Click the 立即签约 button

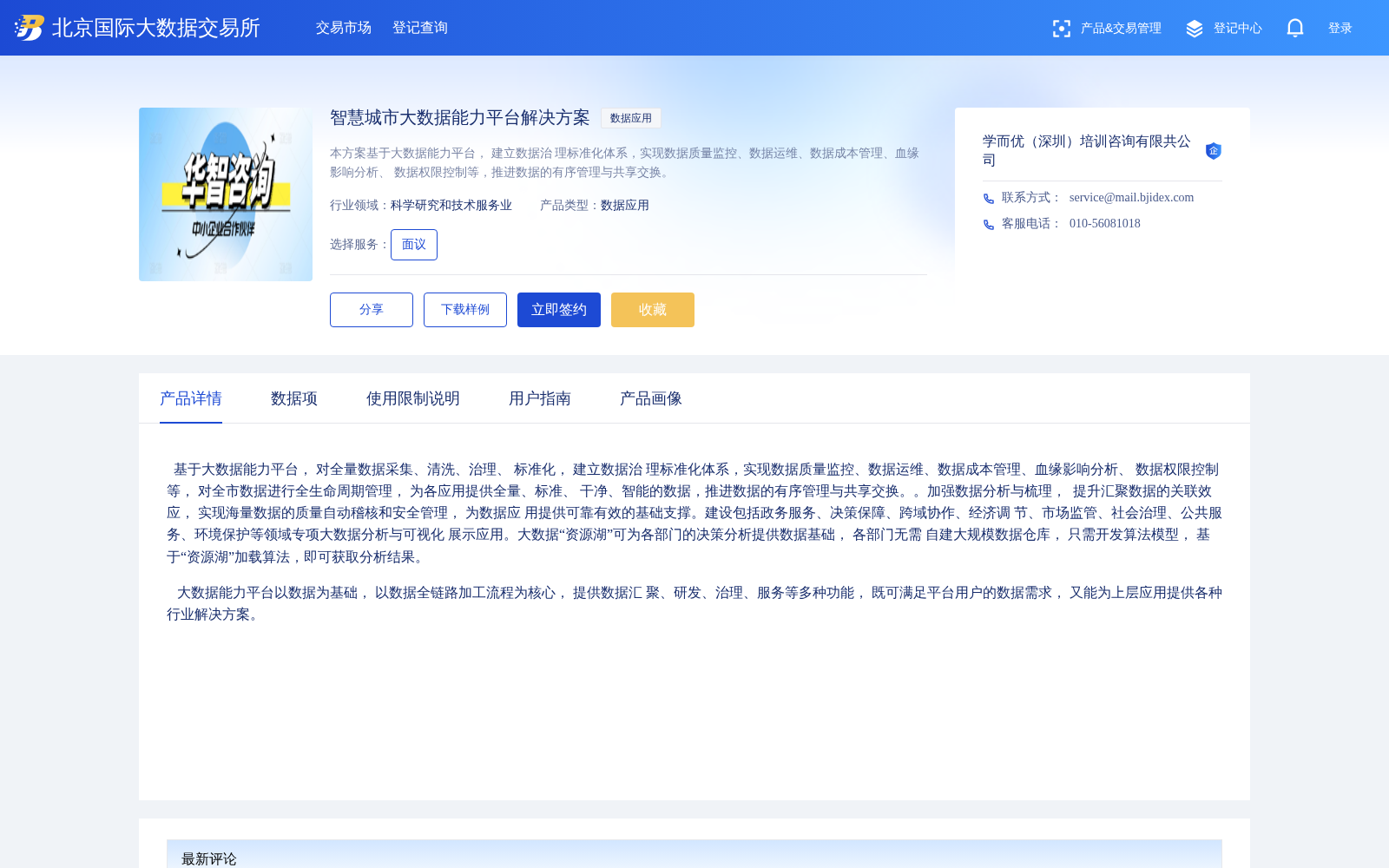(559, 310)
